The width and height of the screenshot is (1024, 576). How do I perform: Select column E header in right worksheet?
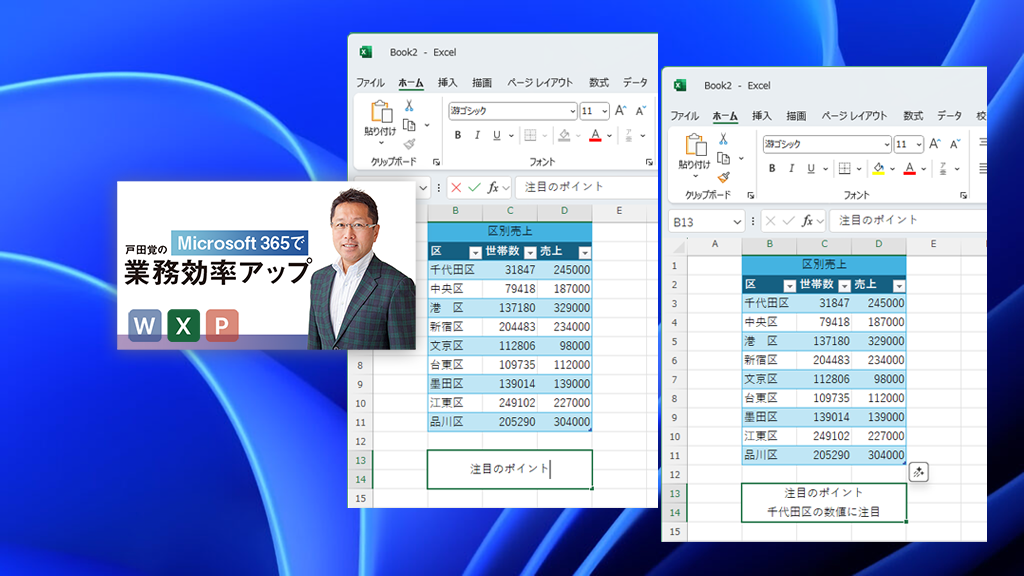click(x=933, y=244)
